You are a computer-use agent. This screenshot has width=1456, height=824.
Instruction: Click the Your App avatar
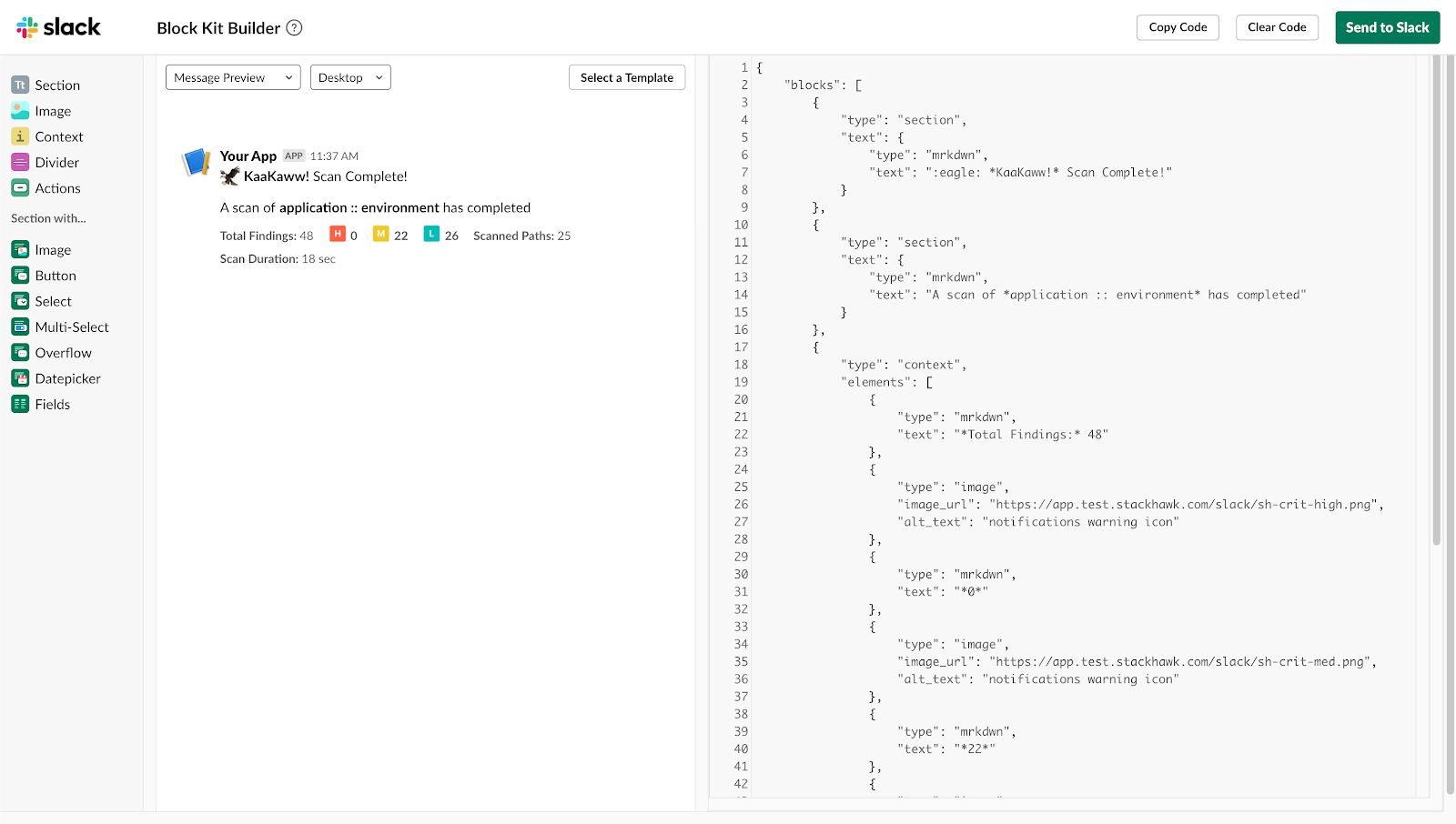(197, 163)
